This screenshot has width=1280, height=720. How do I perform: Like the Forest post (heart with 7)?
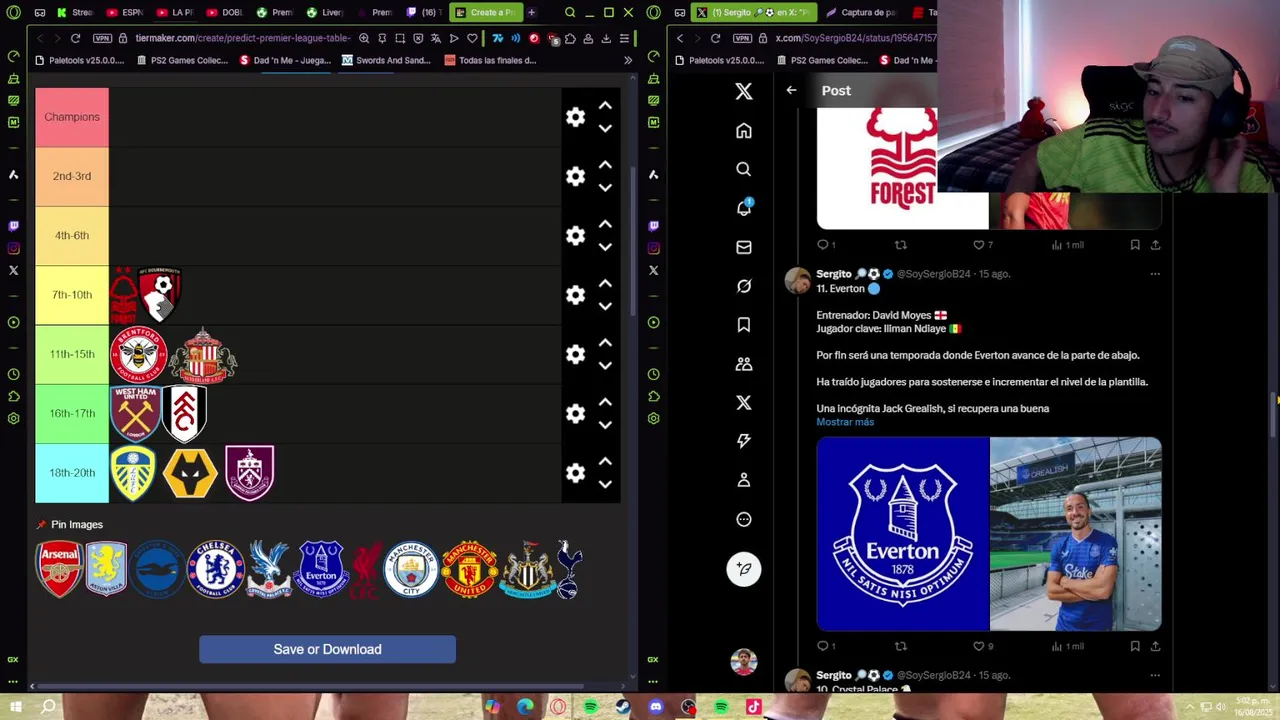[x=979, y=245]
